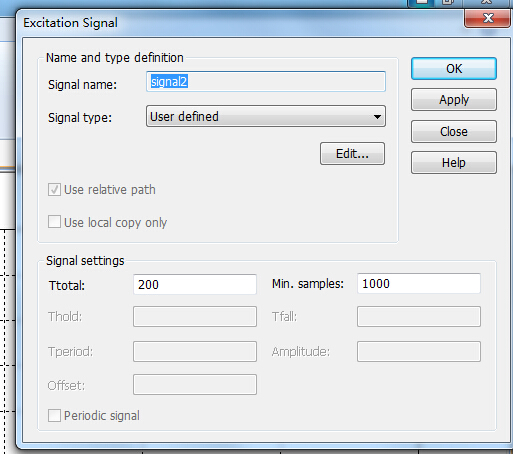The image size is (513, 454).
Task: Close dialog with red X icon
Action: [488, 18]
